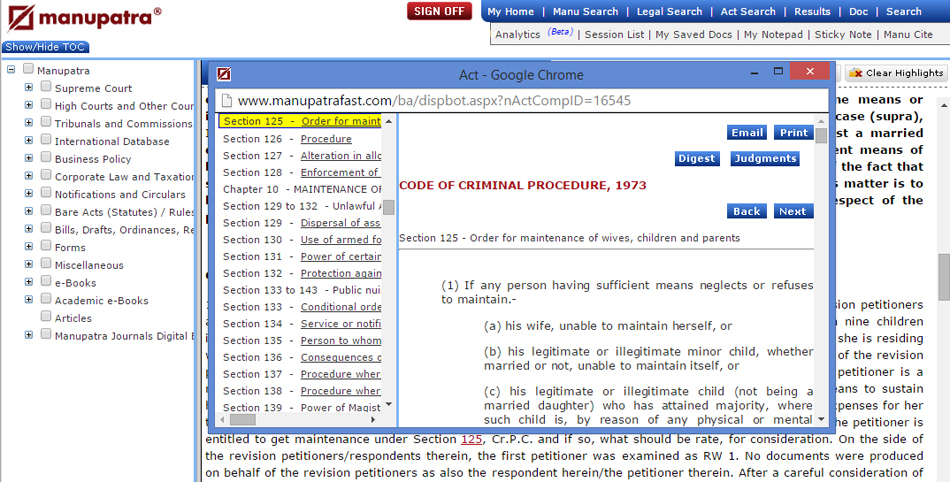Click the page icon in address bar
Image resolution: width=950 pixels, height=482 pixels.
click(x=226, y=101)
